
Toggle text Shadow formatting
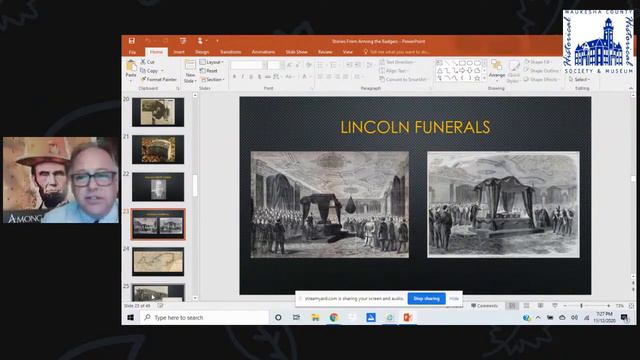point(259,77)
